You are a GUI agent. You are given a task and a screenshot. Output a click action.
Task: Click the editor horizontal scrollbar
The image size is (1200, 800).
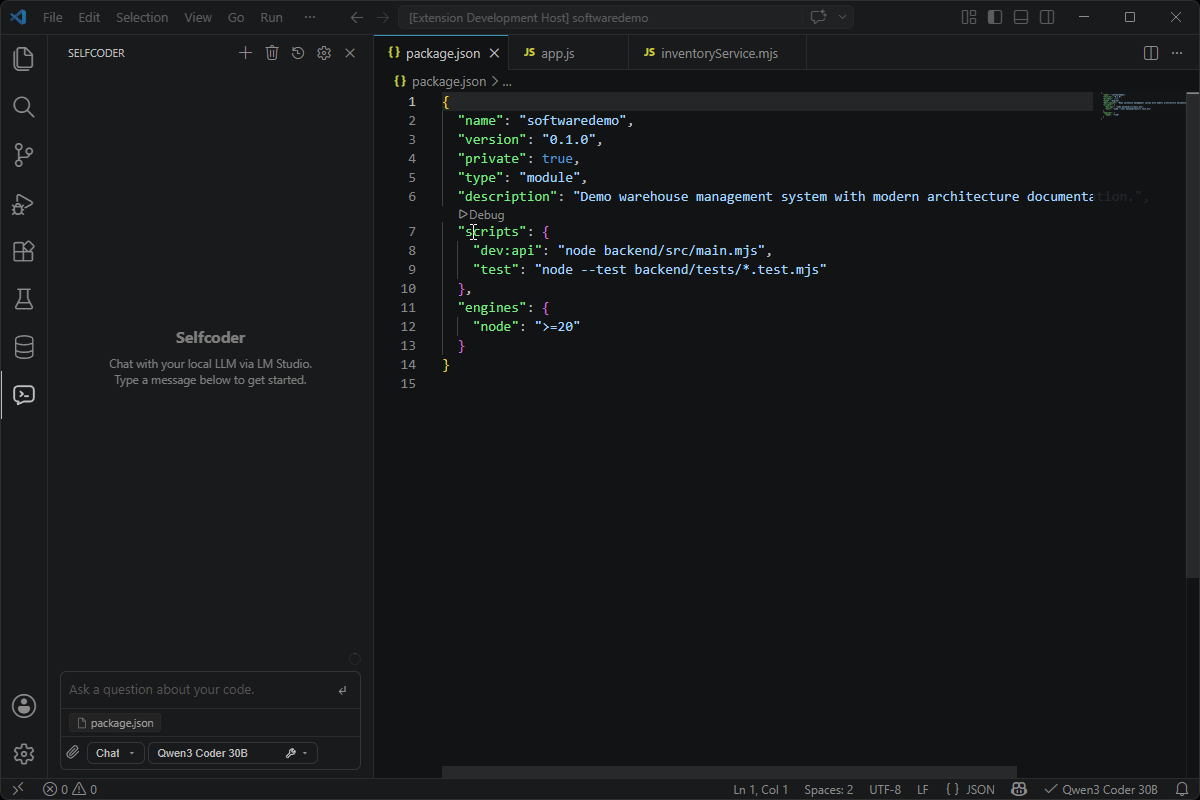coord(729,772)
